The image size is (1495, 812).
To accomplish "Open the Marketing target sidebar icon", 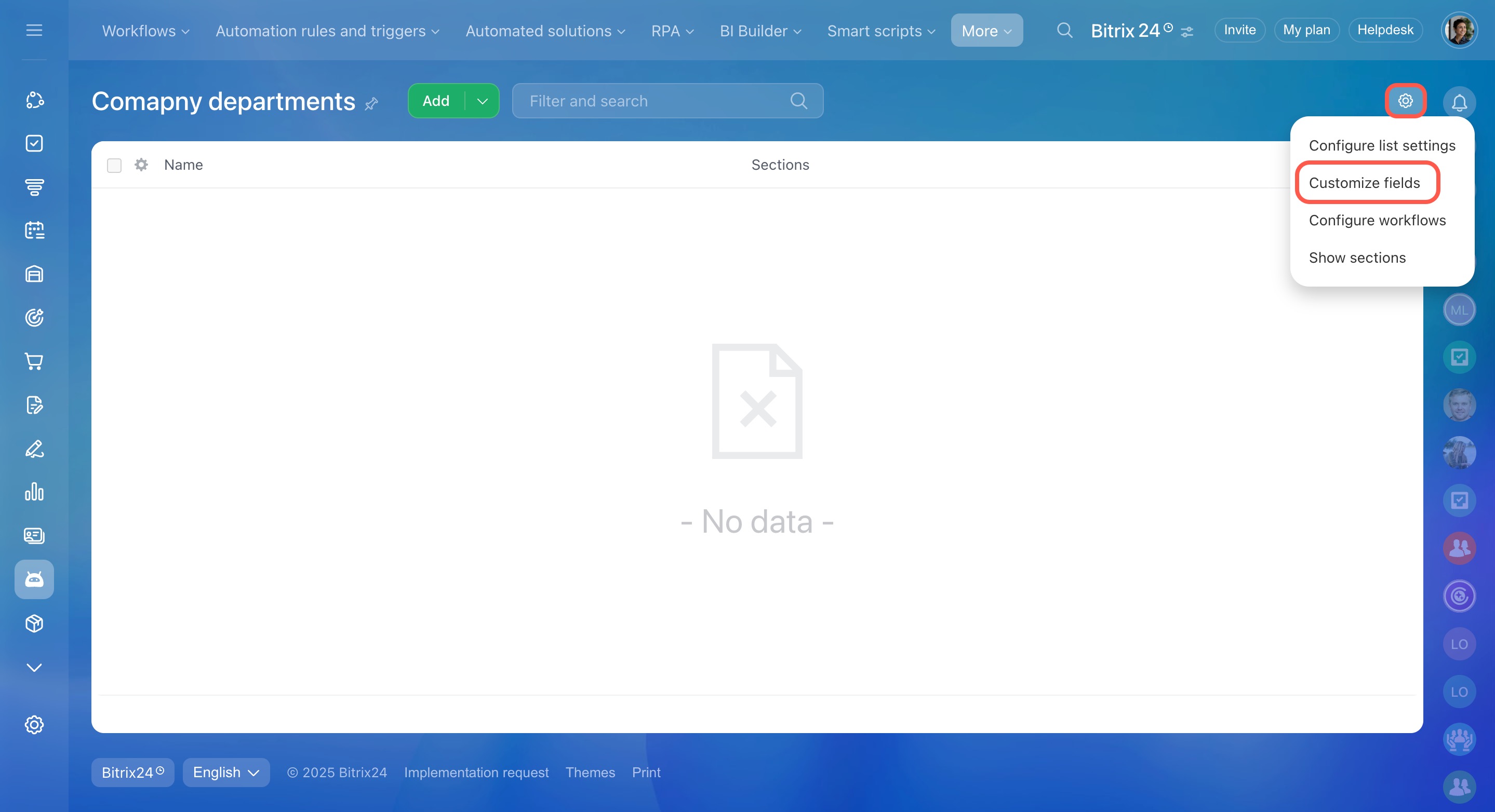I will [x=34, y=317].
